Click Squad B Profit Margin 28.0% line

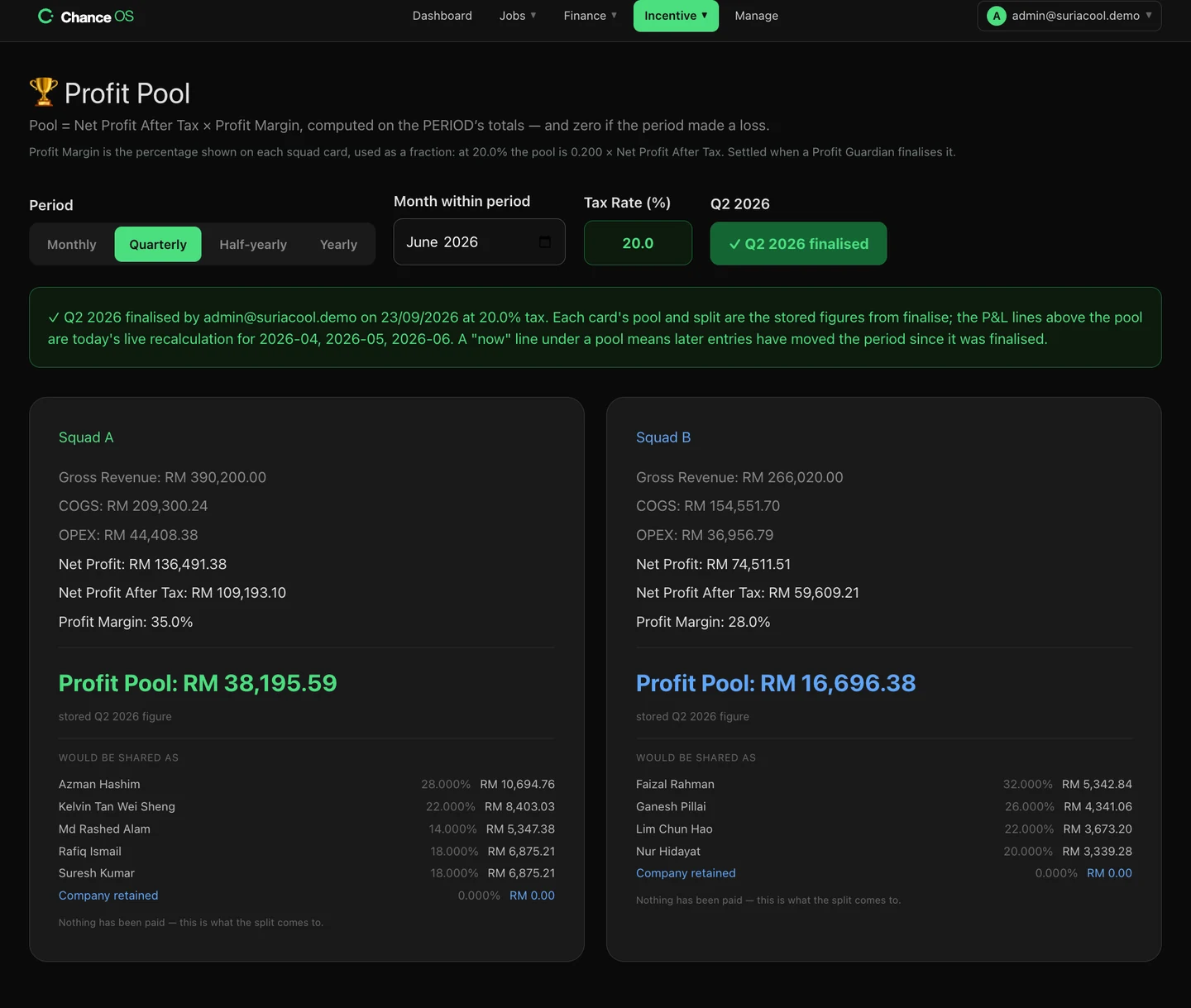click(x=703, y=622)
